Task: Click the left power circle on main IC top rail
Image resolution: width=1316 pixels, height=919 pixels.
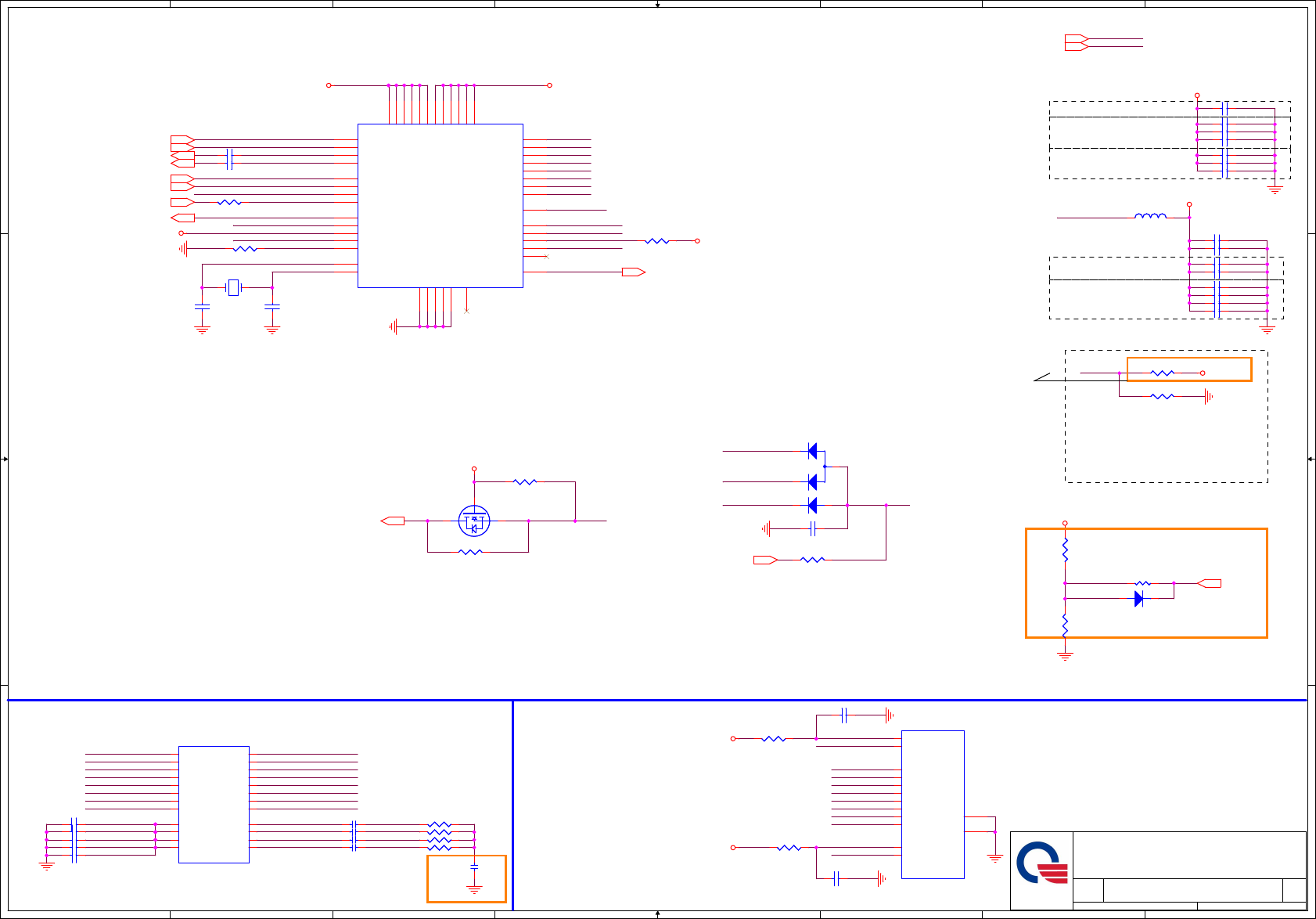Action: [329, 85]
